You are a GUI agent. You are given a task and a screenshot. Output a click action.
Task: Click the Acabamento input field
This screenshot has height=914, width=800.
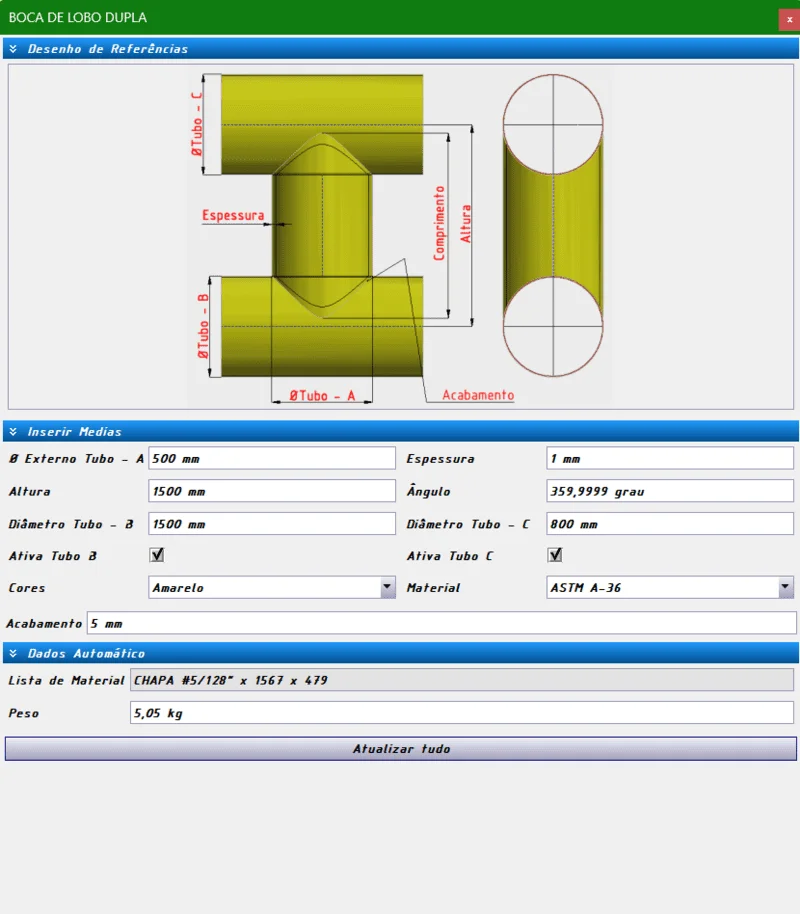tap(441, 623)
